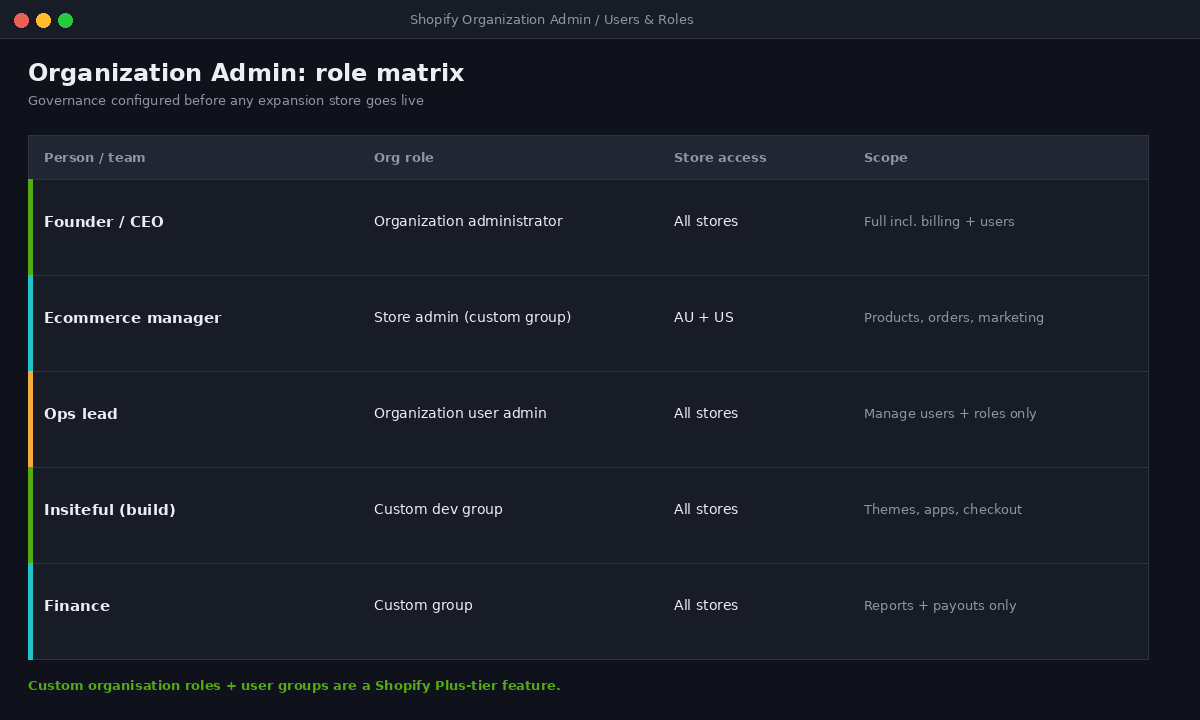Select the 'Insiteful (build)' row name
The image size is (1200, 720).
(110, 510)
